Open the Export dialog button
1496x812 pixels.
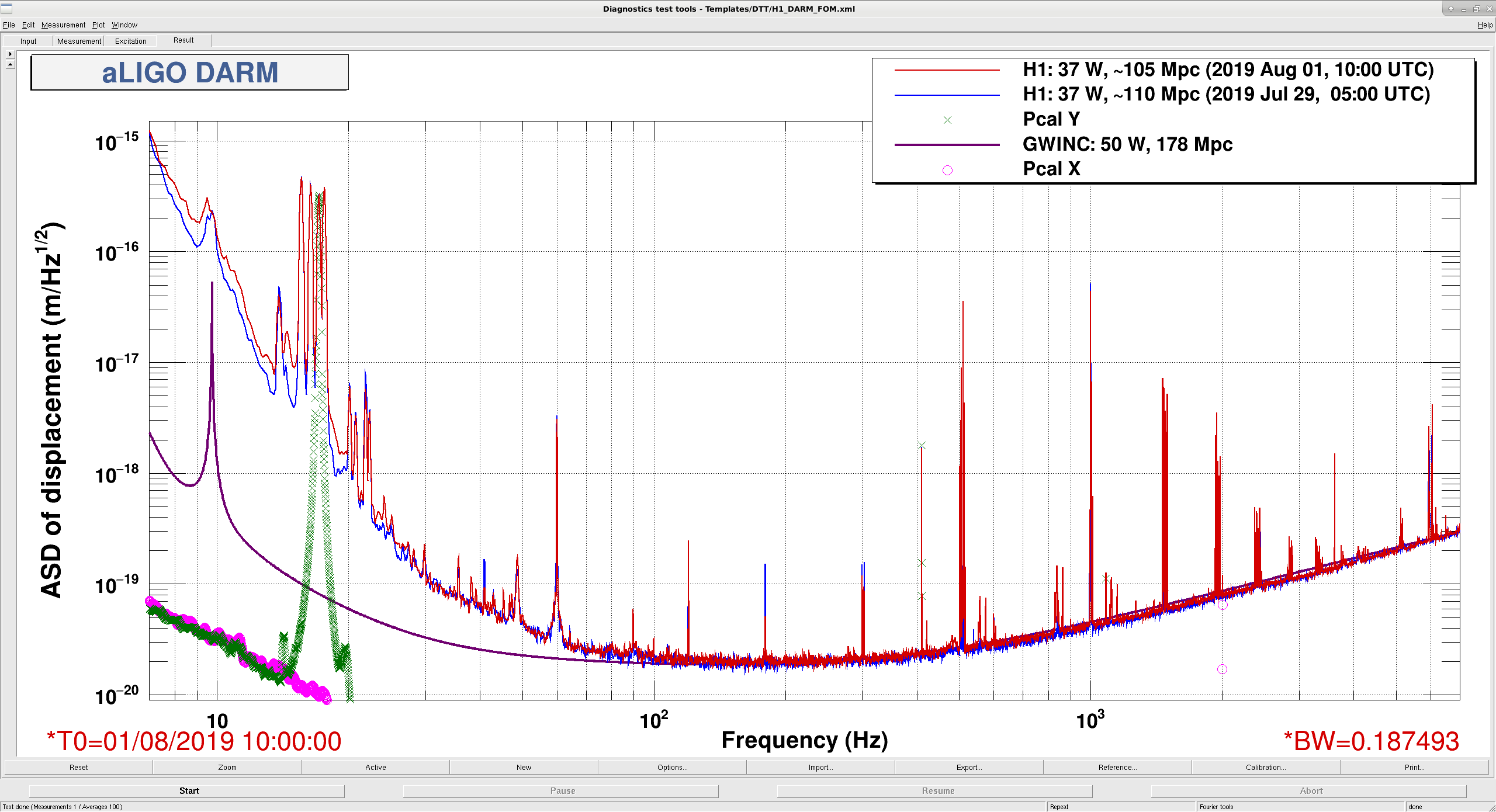[969, 767]
